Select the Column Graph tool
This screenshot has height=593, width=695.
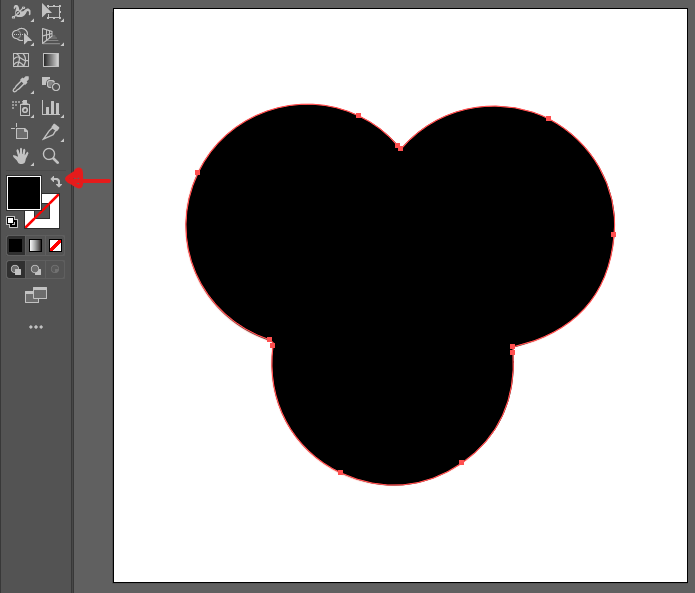pos(51,108)
